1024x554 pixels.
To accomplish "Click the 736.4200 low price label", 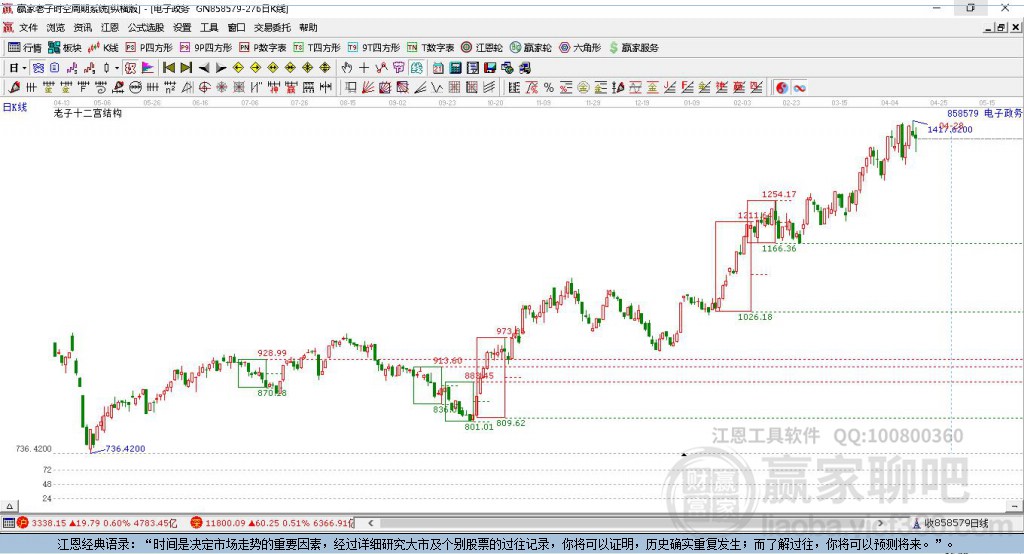I will (125, 449).
